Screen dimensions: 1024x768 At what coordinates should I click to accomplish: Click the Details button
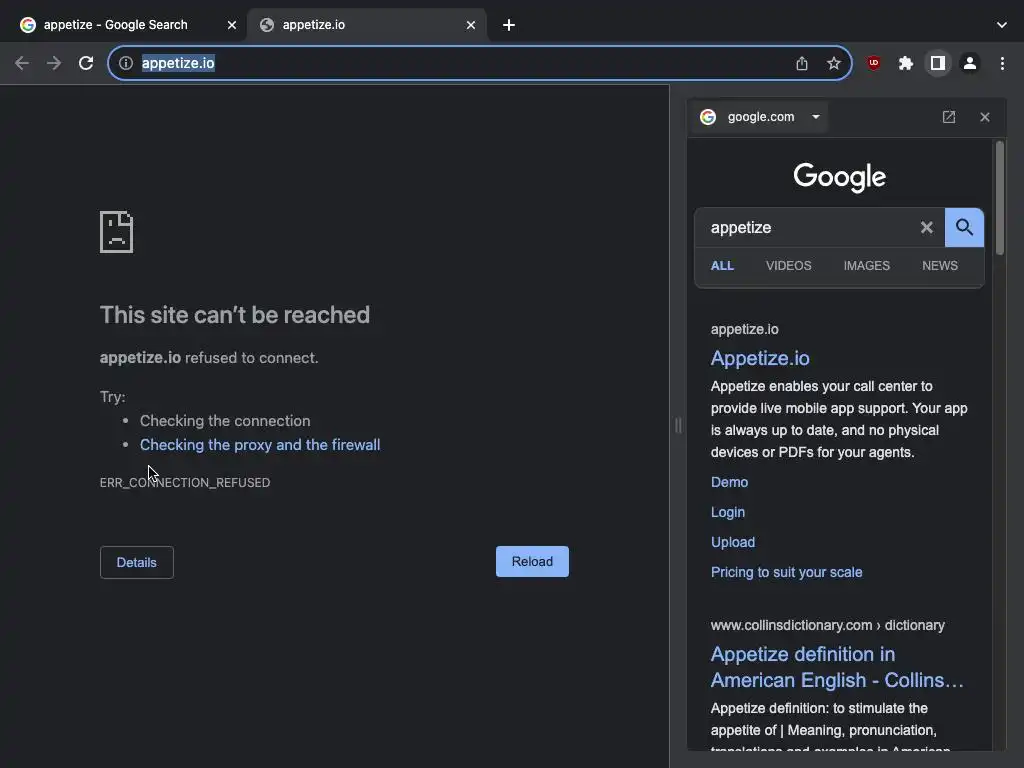(136, 562)
